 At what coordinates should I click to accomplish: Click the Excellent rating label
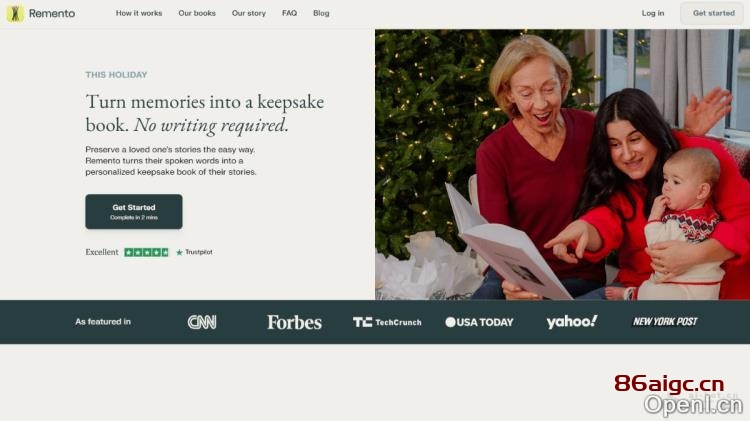(102, 252)
